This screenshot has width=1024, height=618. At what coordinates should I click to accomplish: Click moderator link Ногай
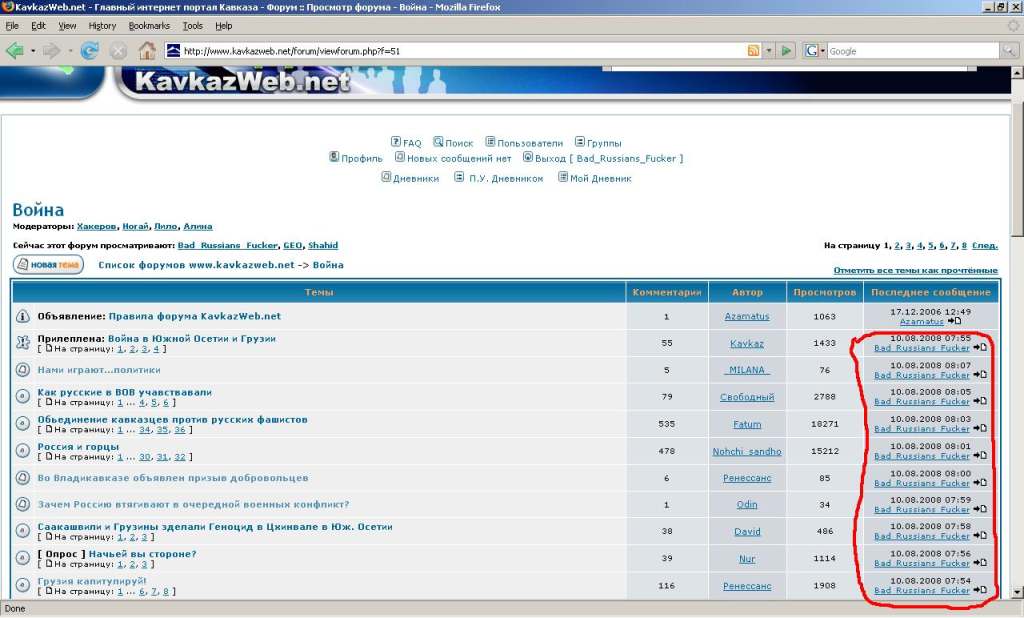click(x=135, y=226)
